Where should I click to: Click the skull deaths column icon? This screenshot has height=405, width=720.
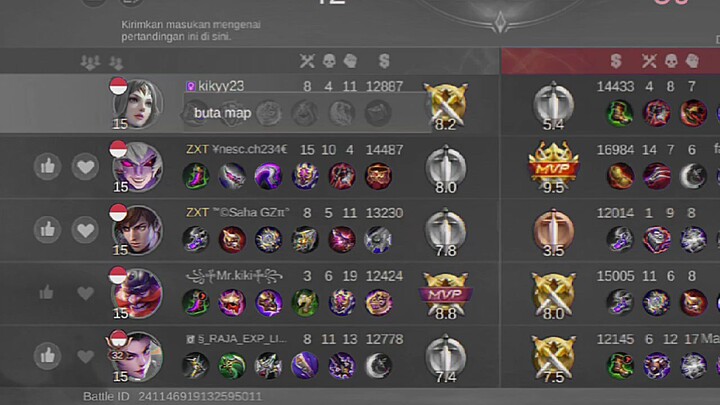coord(329,61)
